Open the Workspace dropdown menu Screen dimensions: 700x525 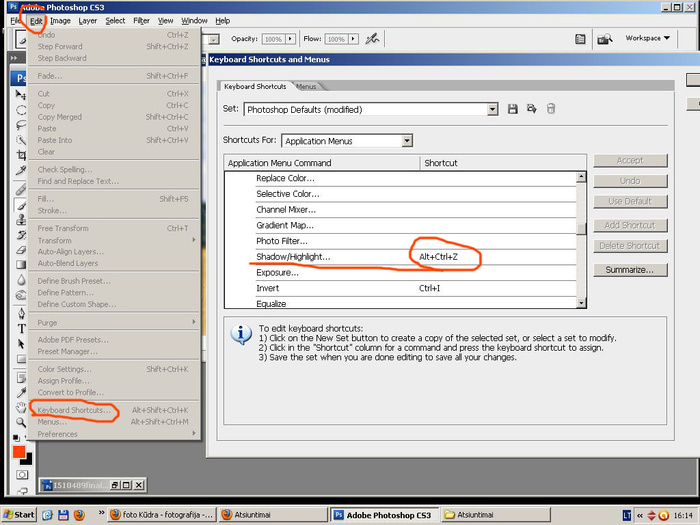click(648, 39)
